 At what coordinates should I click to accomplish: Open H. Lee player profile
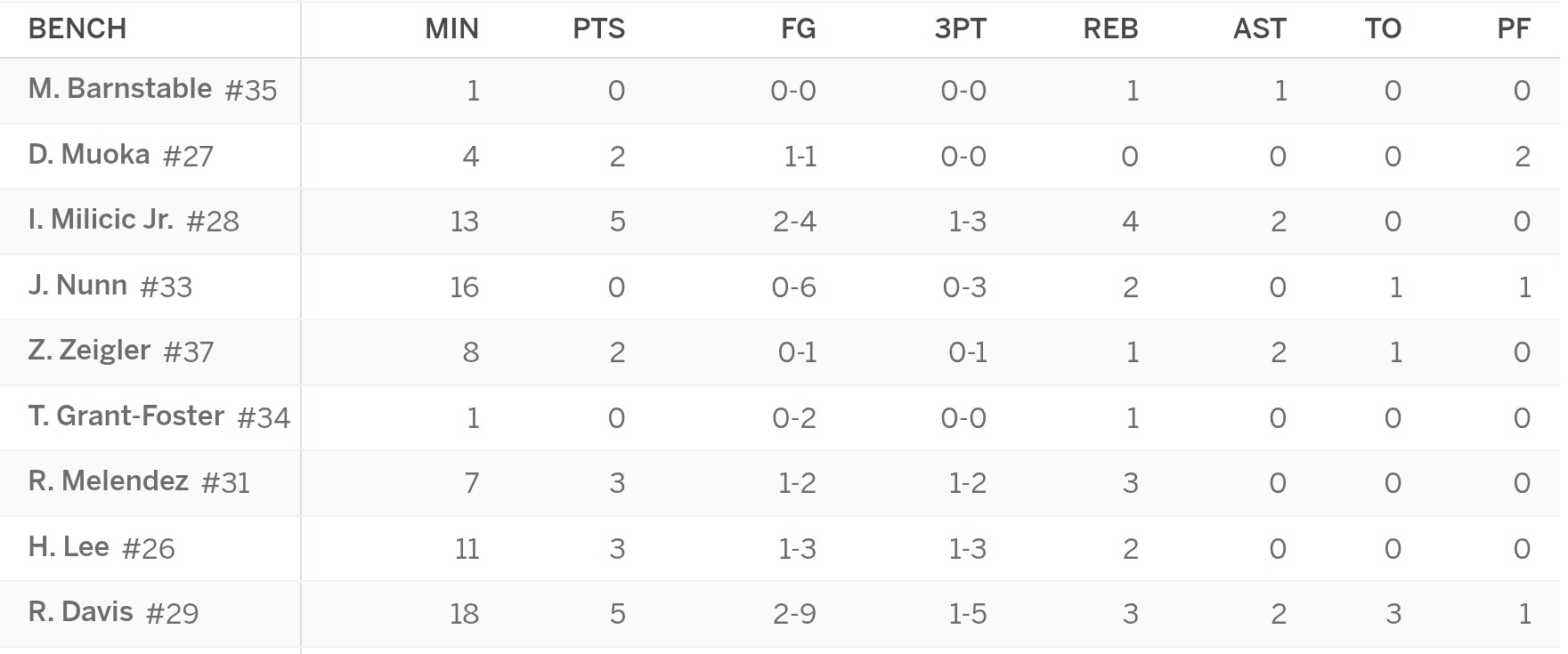click(69, 547)
